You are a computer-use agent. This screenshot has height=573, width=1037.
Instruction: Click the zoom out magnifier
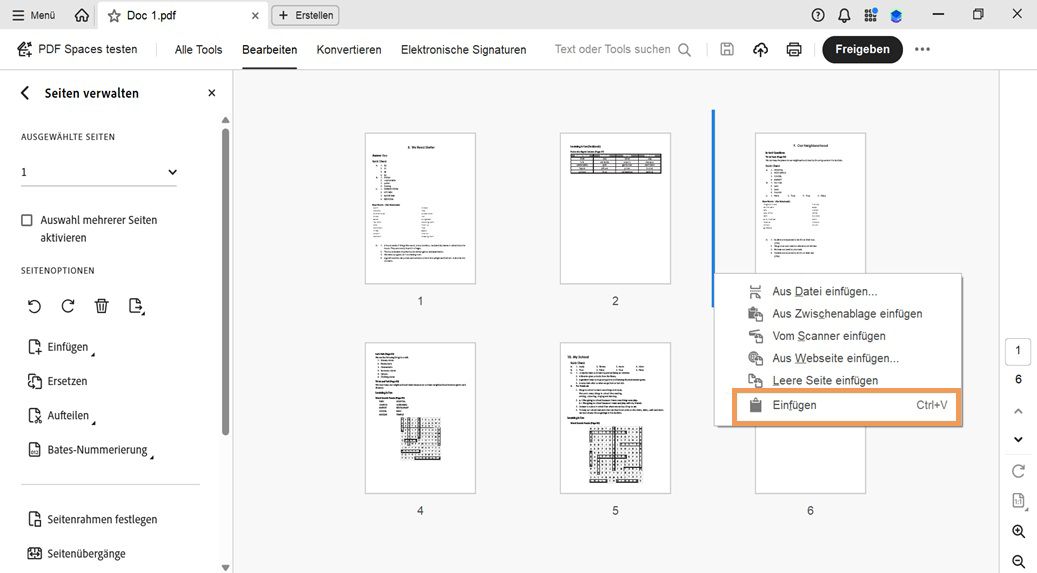tap(1018, 562)
